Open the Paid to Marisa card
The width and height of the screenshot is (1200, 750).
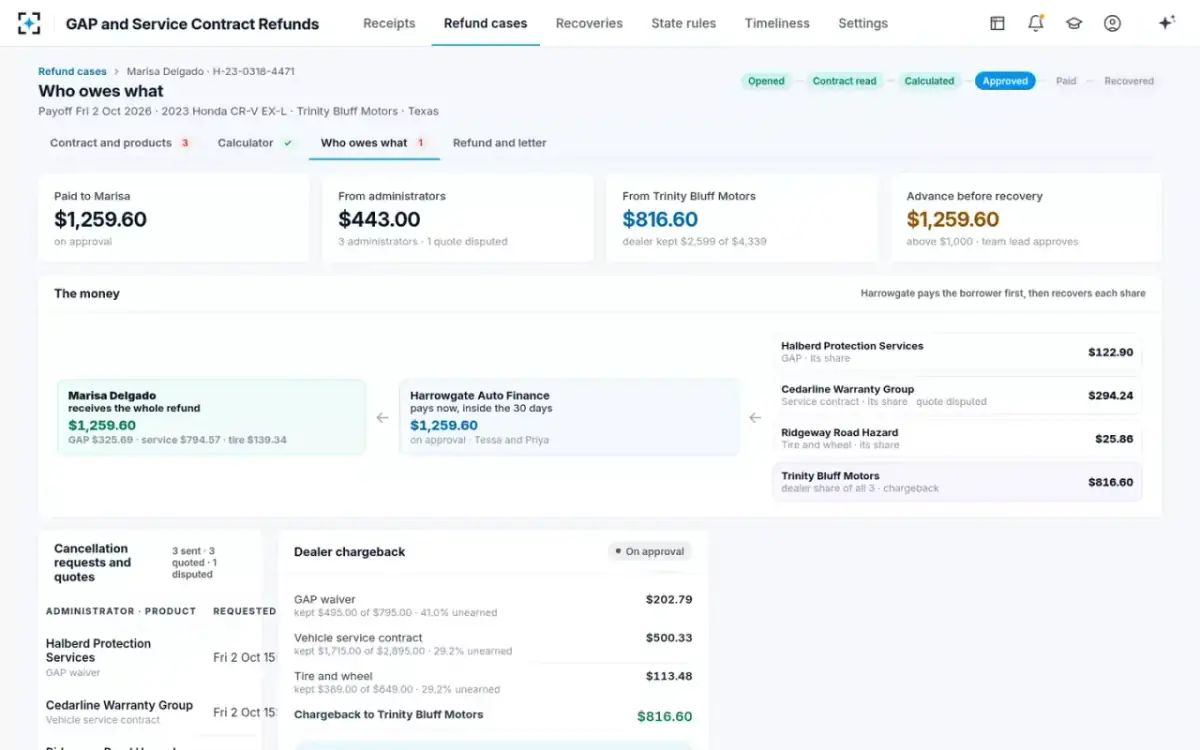click(174, 219)
